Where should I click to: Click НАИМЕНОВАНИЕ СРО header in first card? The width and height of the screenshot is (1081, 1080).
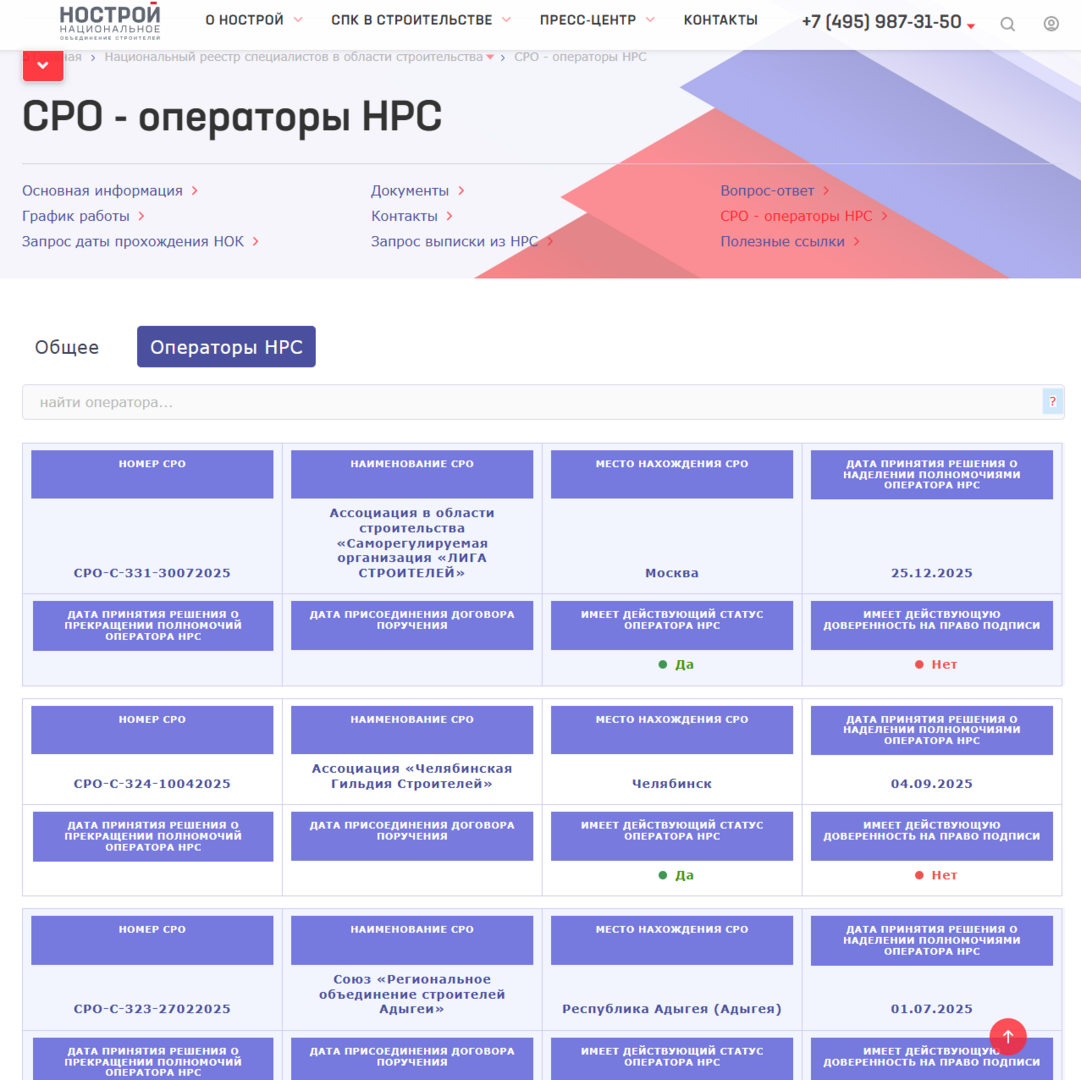[x=412, y=474]
